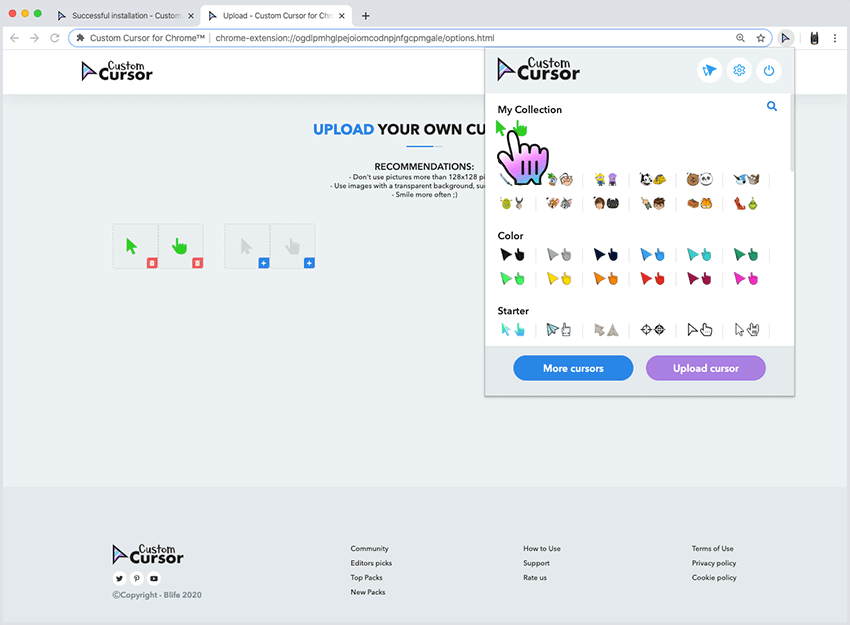Toggle the extension power button
This screenshot has width=850, height=625.
[769, 70]
